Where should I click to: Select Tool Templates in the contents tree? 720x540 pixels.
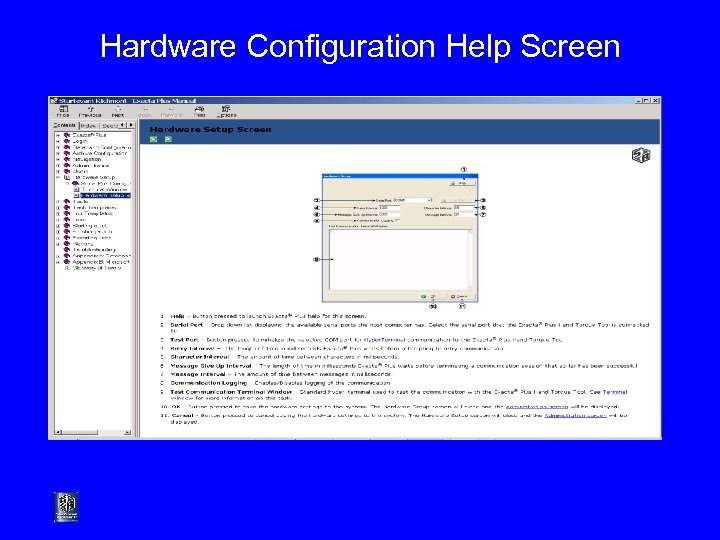tap(92, 214)
